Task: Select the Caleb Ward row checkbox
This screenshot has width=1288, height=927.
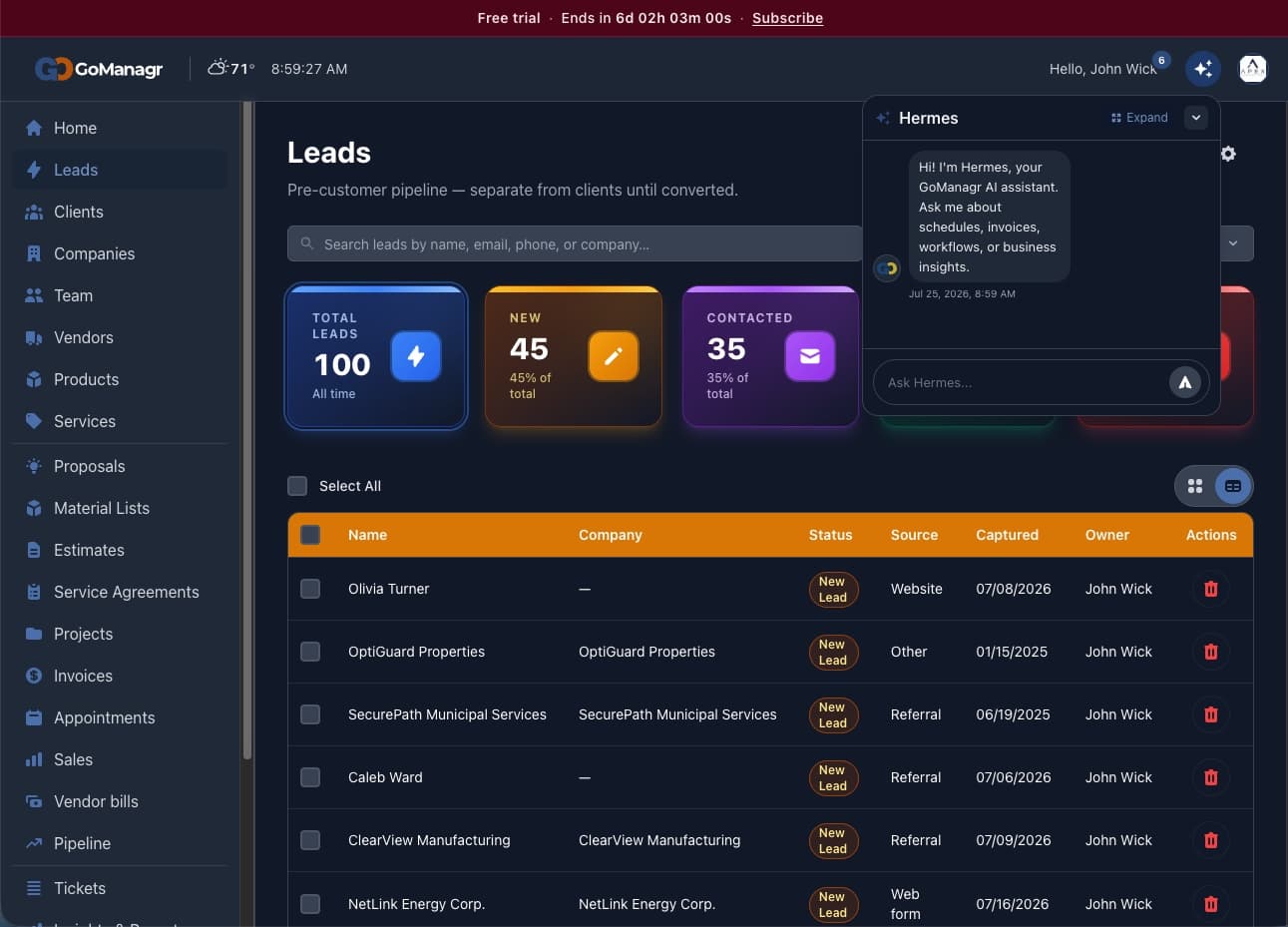Action: tap(310, 777)
